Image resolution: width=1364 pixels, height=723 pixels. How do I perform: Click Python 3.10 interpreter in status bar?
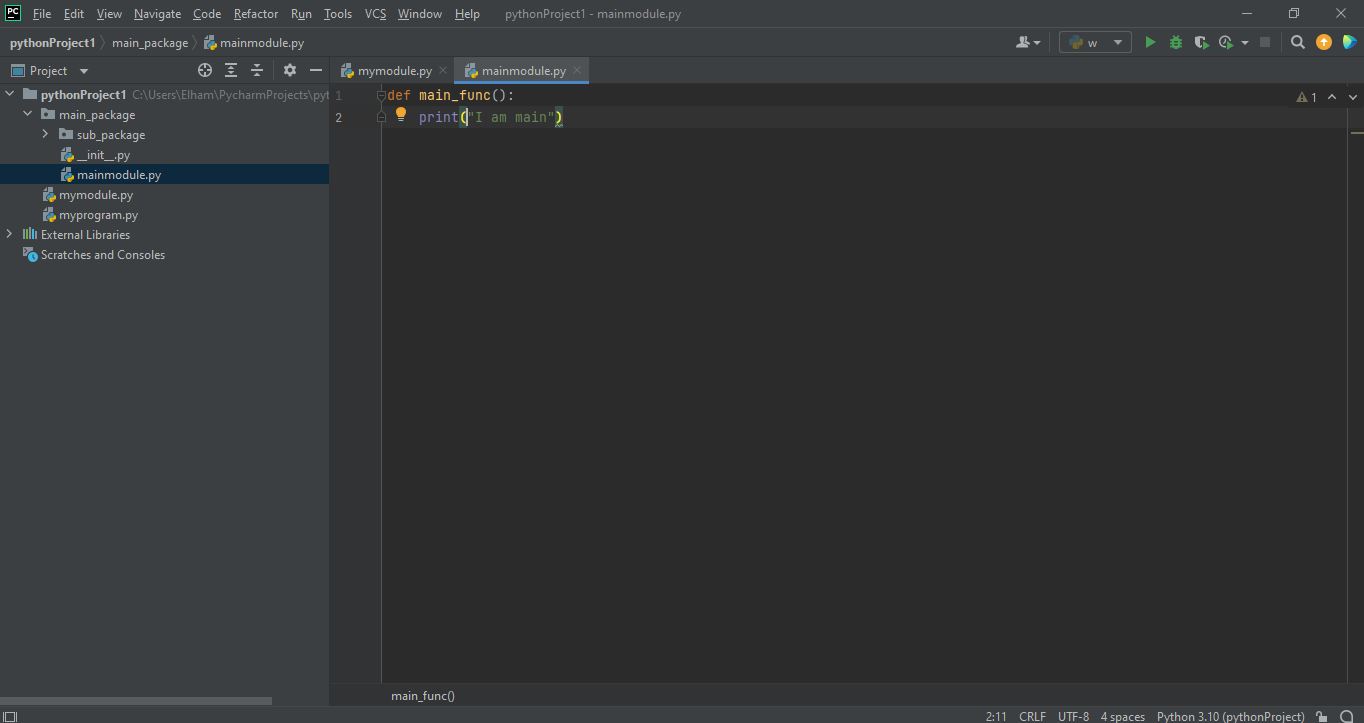(x=1230, y=716)
